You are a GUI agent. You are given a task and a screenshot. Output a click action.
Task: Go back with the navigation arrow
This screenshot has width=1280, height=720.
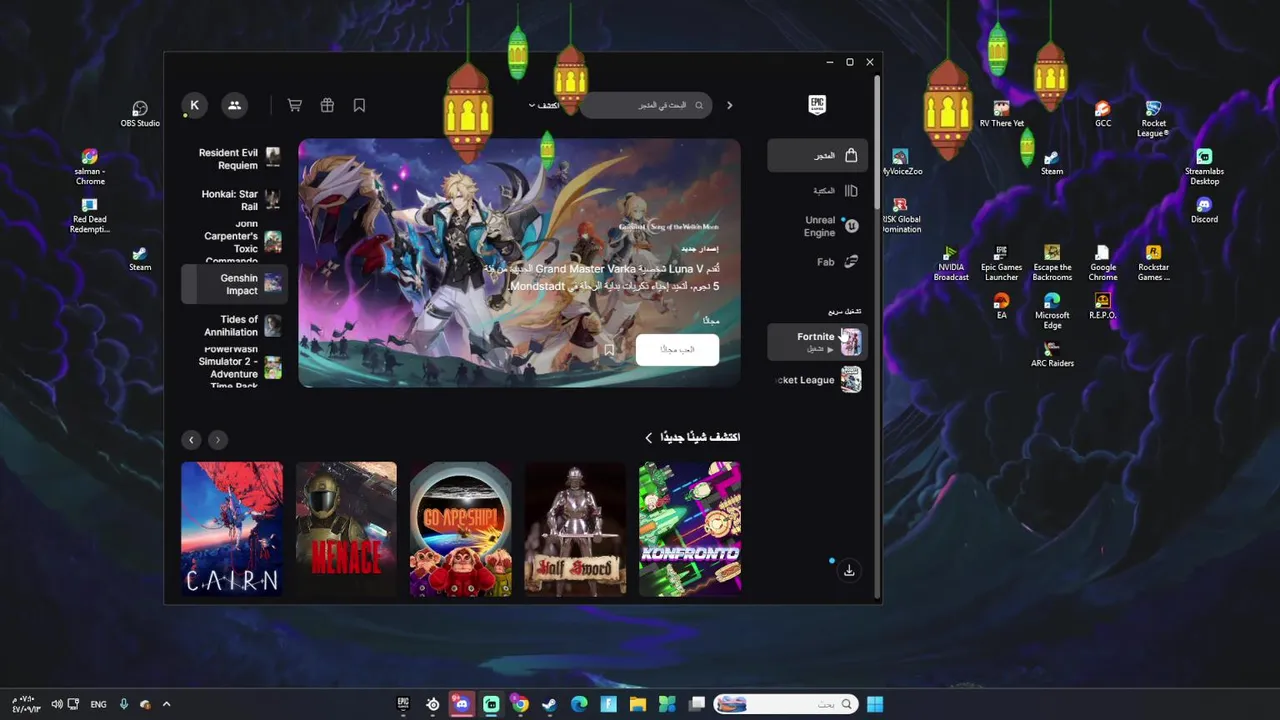point(730,105)
